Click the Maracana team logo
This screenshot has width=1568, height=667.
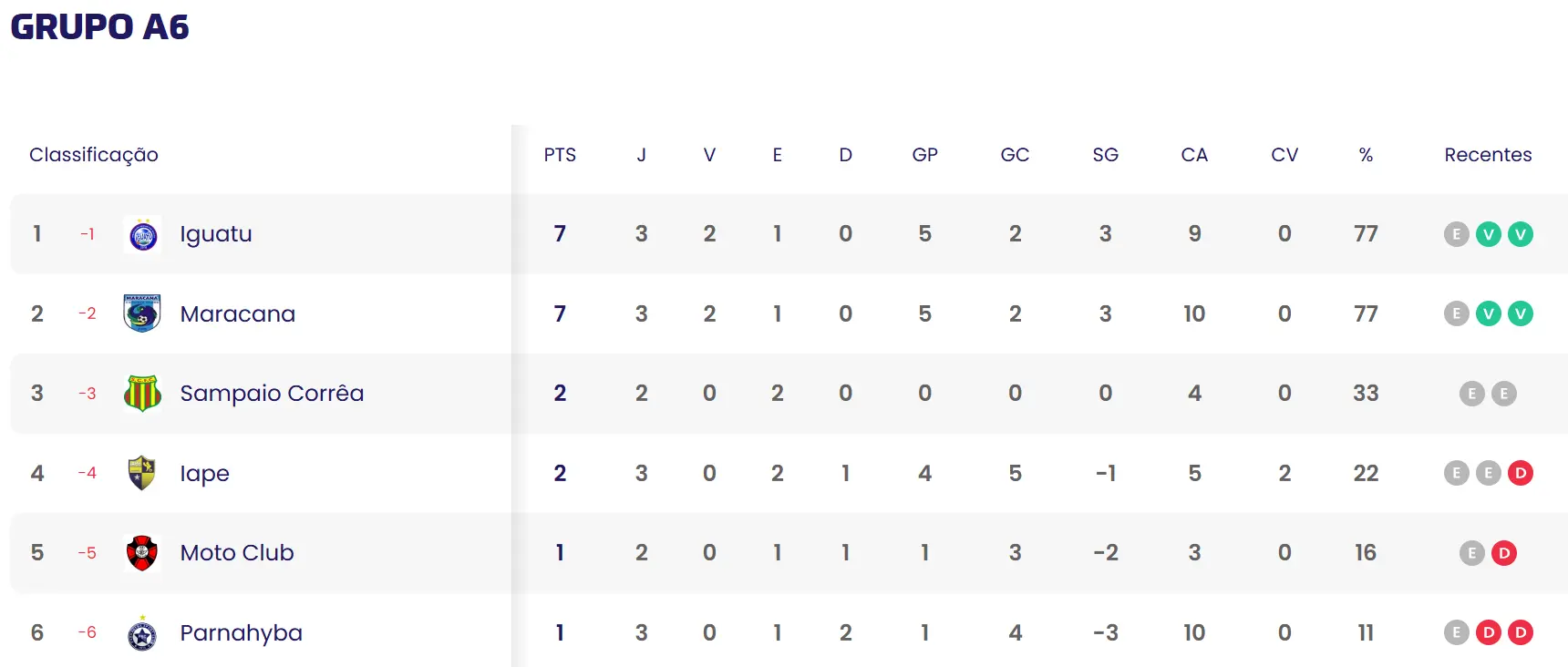tap(142, 313)
